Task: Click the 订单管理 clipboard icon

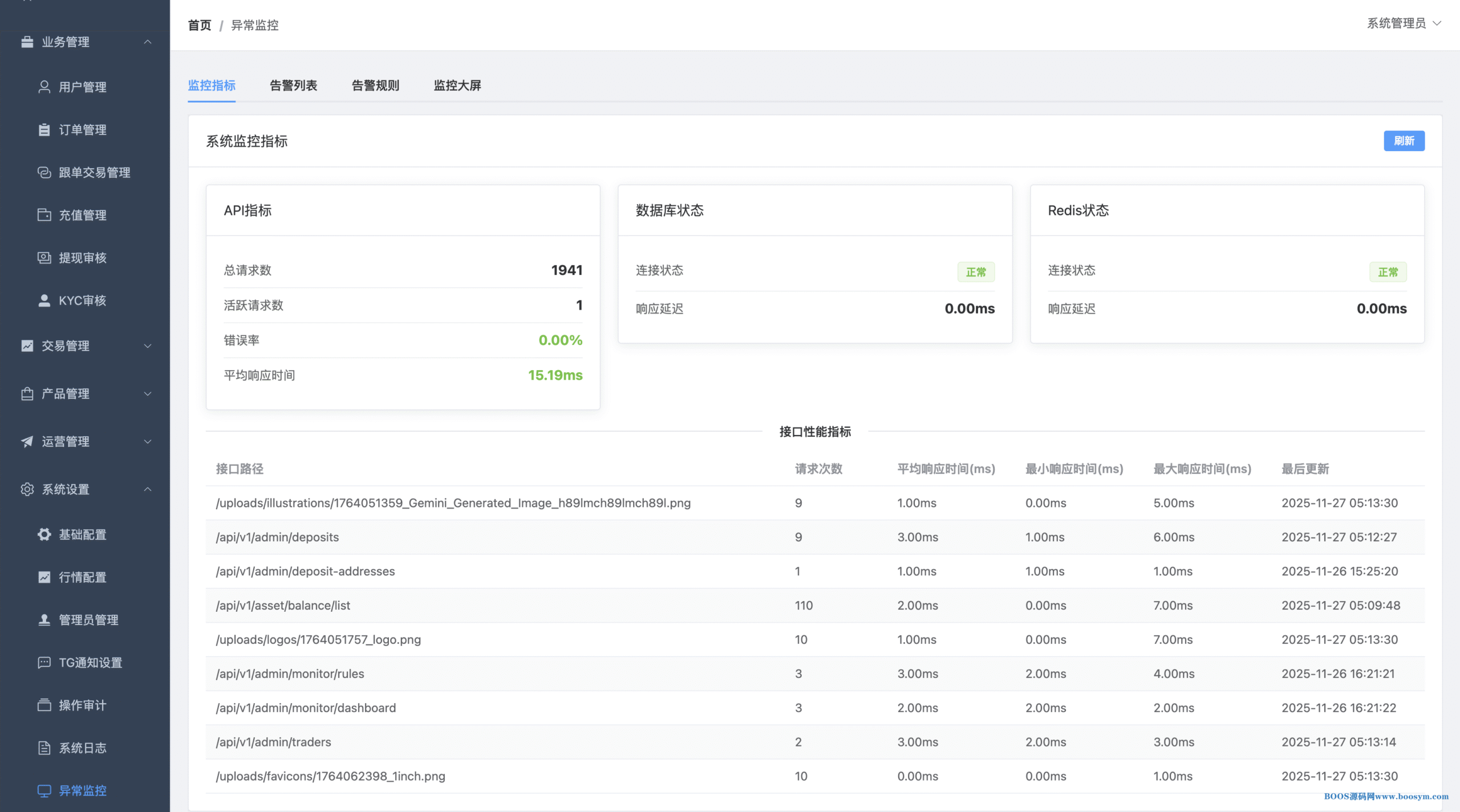Action: pyautogui.click(x=44, y=129)
